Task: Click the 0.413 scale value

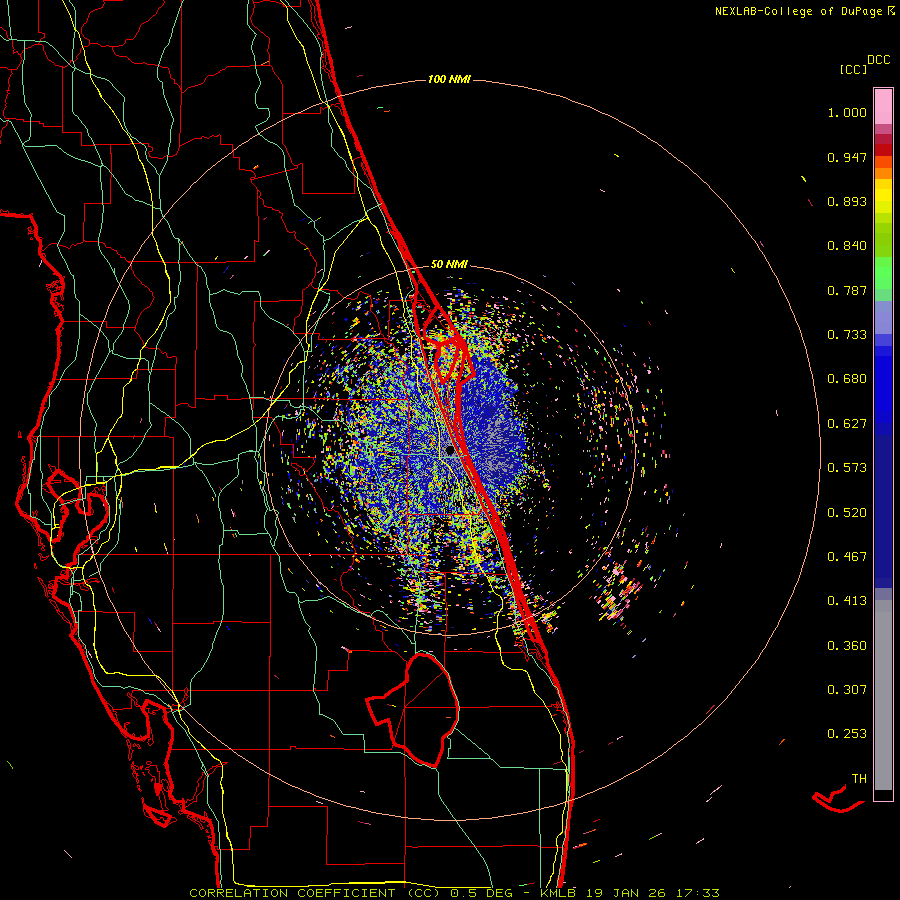Action: coord(847,601)
